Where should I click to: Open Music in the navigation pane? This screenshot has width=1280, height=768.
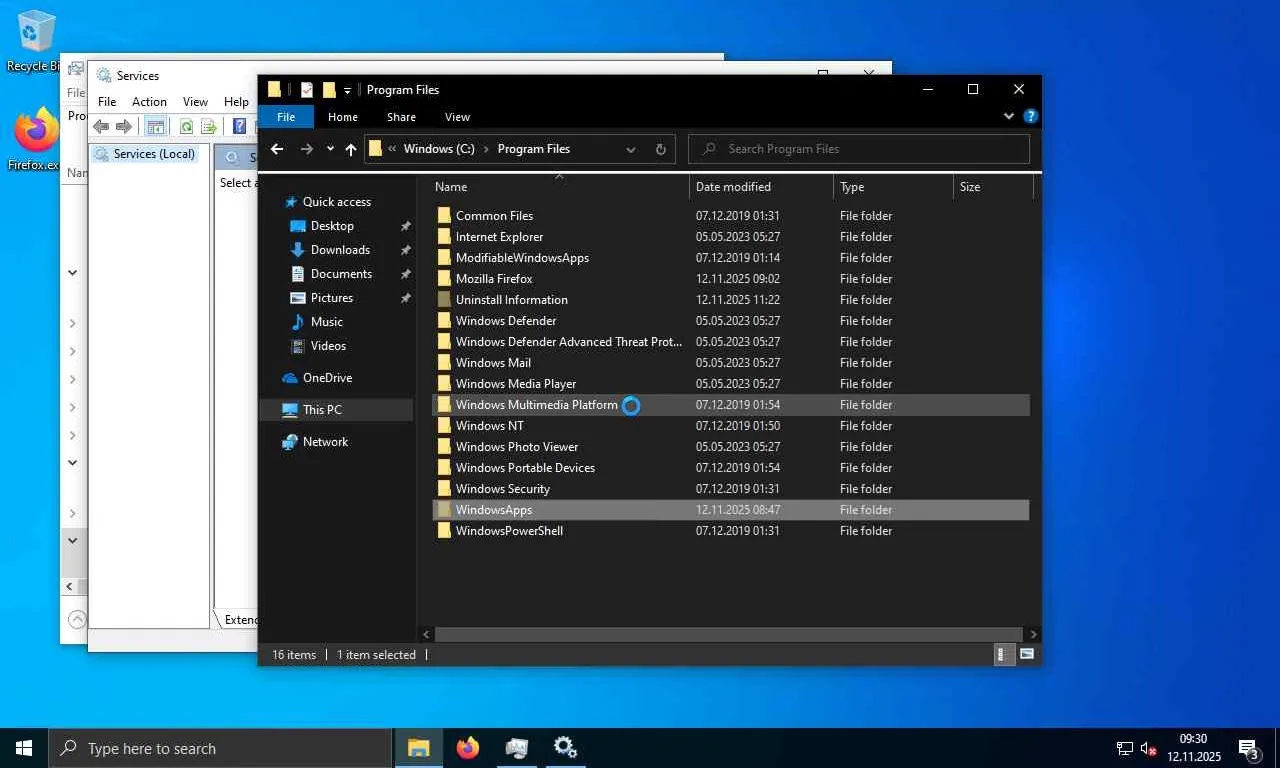[327, 322]
